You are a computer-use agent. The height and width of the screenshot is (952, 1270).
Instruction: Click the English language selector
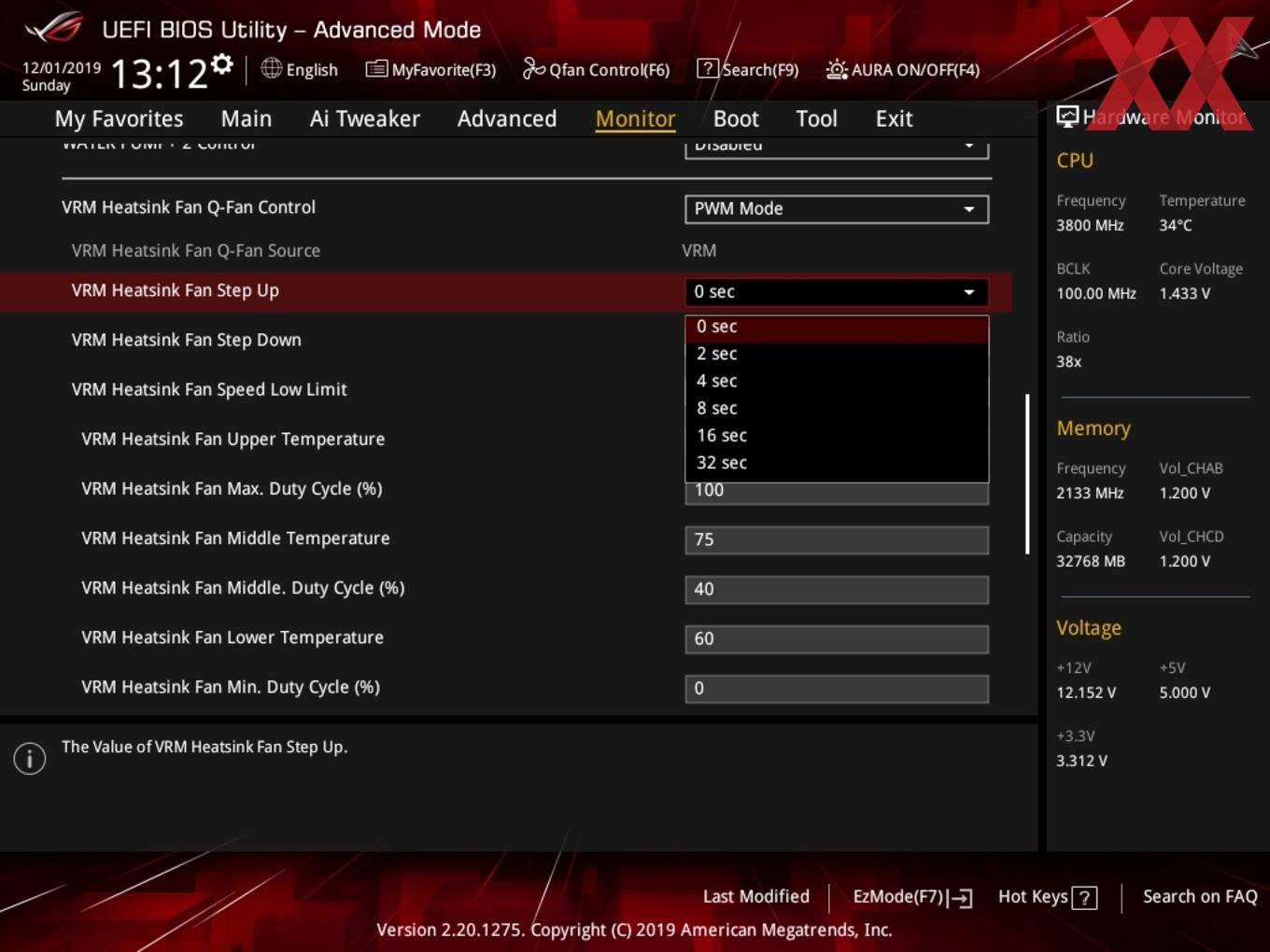click(x=299, y=69)
